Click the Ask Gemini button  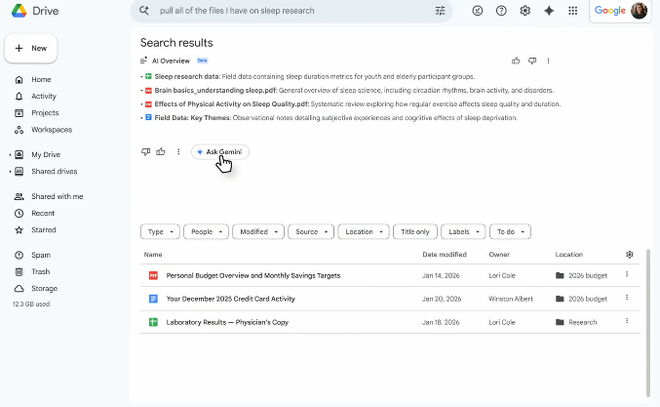[x=220, y=152]
